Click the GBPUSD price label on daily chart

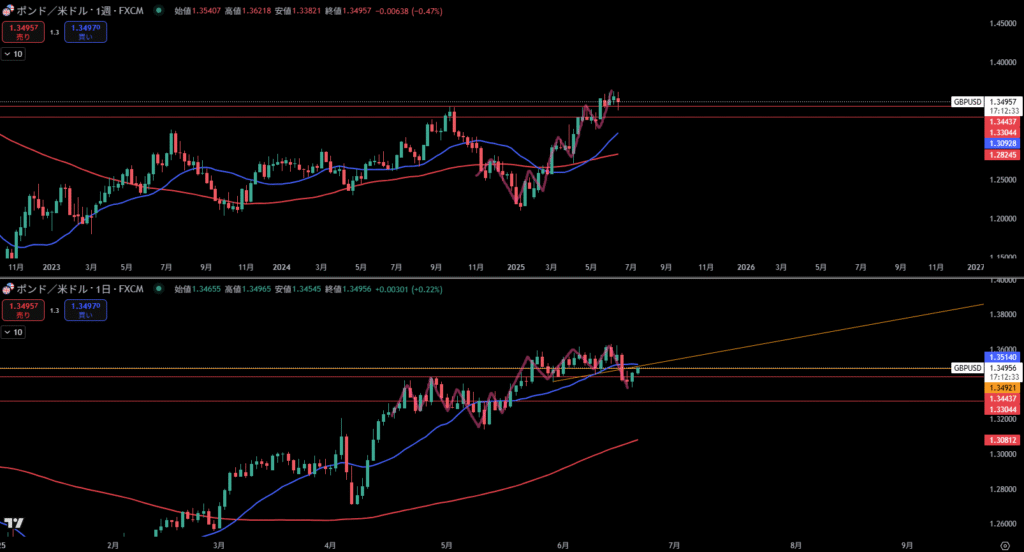pyautogui.click(x=967, y=368)
